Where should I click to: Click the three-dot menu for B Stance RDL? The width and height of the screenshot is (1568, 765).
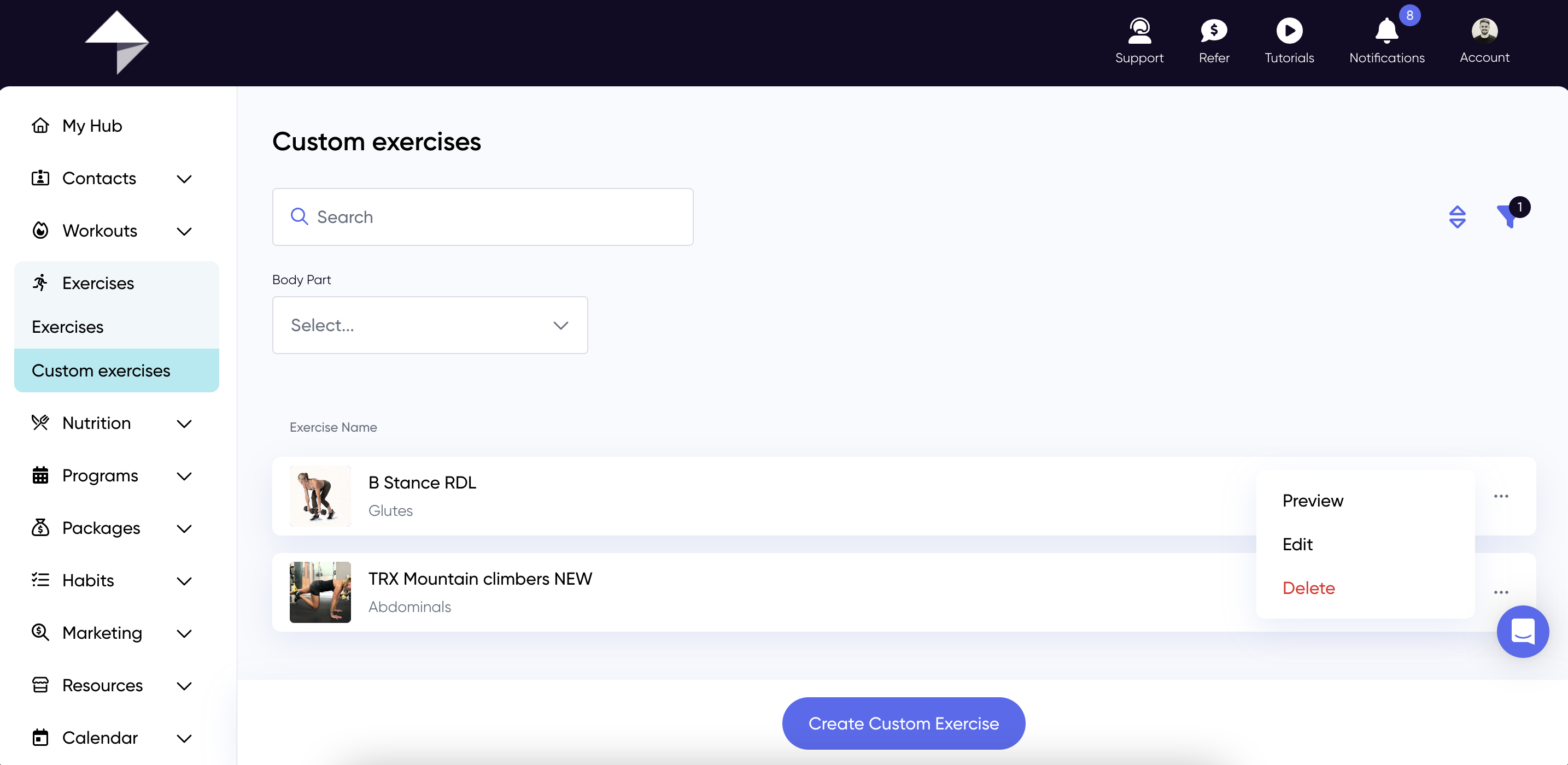pyautogui.click(x=1501, y=496)
